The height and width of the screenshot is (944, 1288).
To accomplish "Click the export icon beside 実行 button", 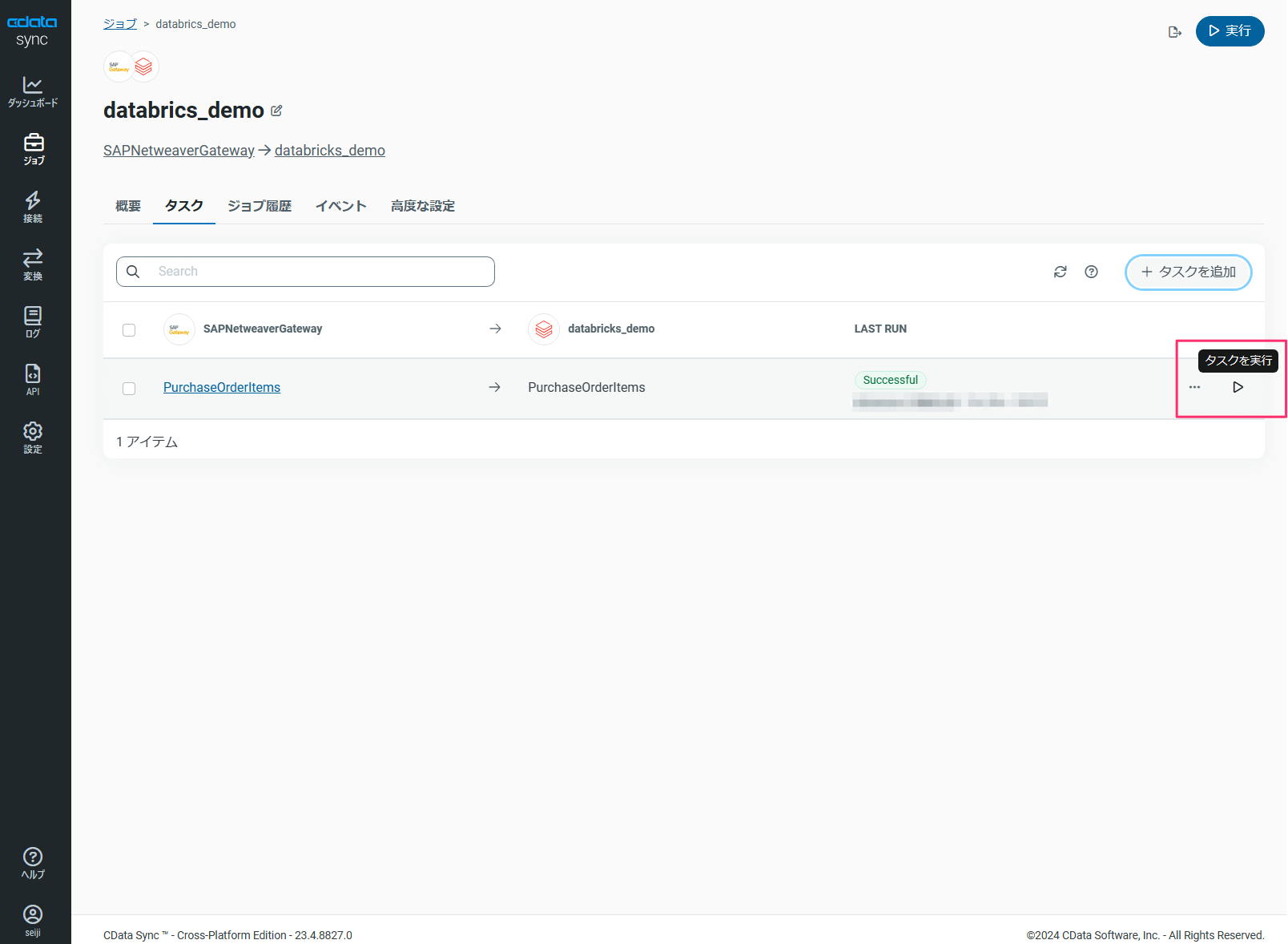I will click(x=1175, y=32).
